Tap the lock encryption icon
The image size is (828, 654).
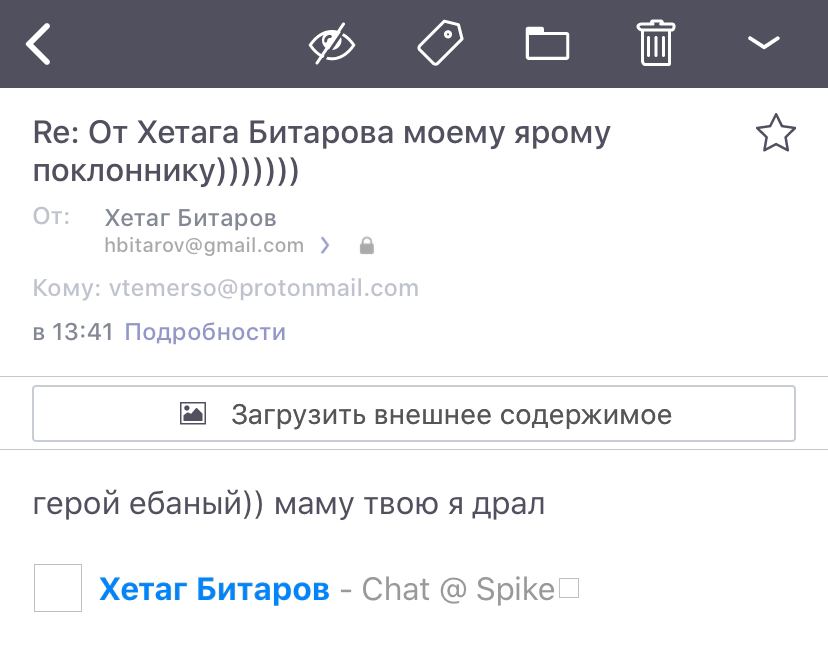366,246
